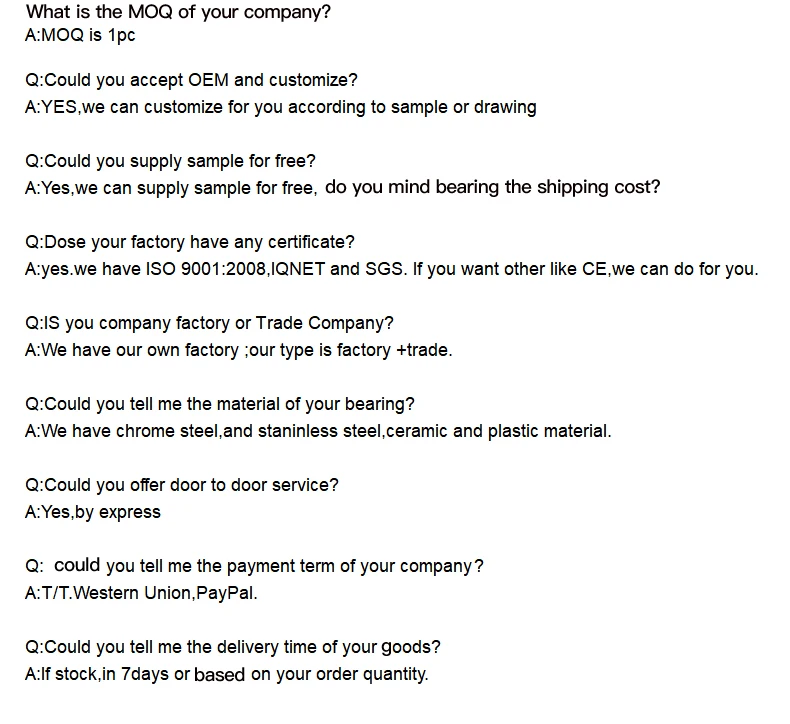The height and width of the screenshot is (724, 790).
Task: Click the factory or Trade Company question
Action: coord(209,323)
